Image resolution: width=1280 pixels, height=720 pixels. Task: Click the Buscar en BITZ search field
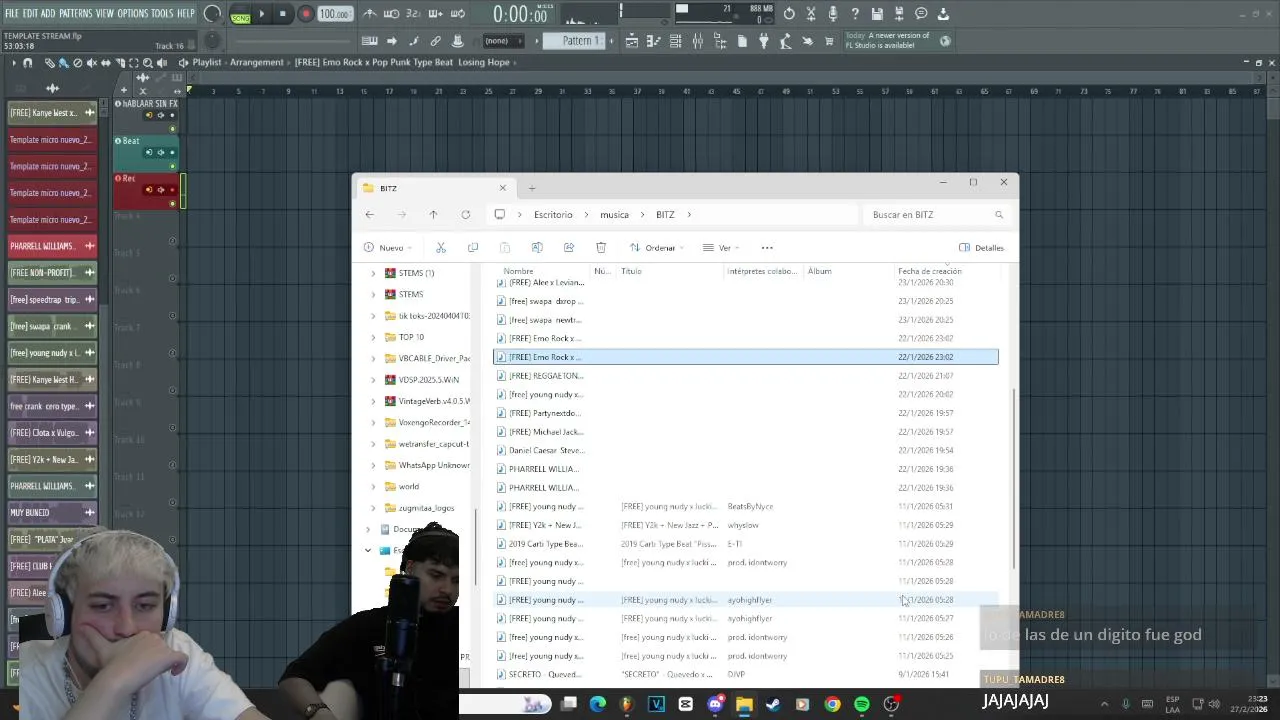936,214
